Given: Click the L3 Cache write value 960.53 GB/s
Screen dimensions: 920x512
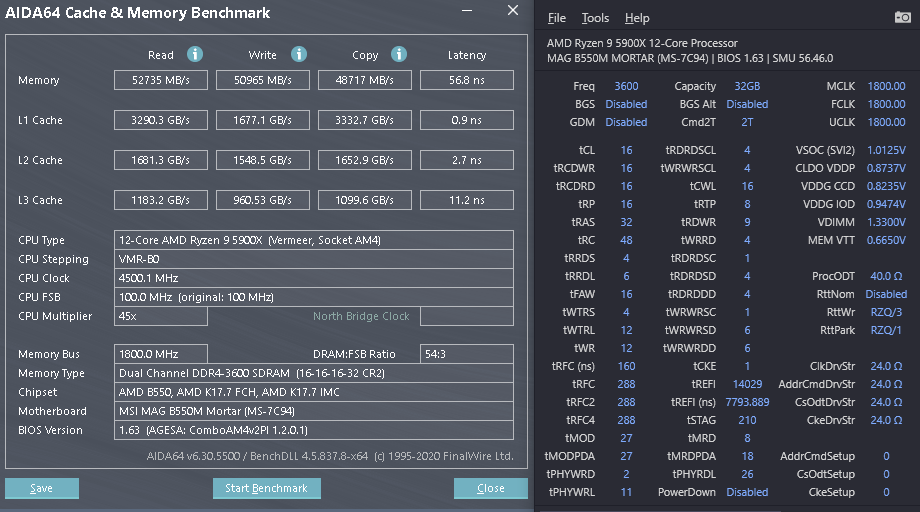Looking at the screenshot, I should tap(263, 200).
